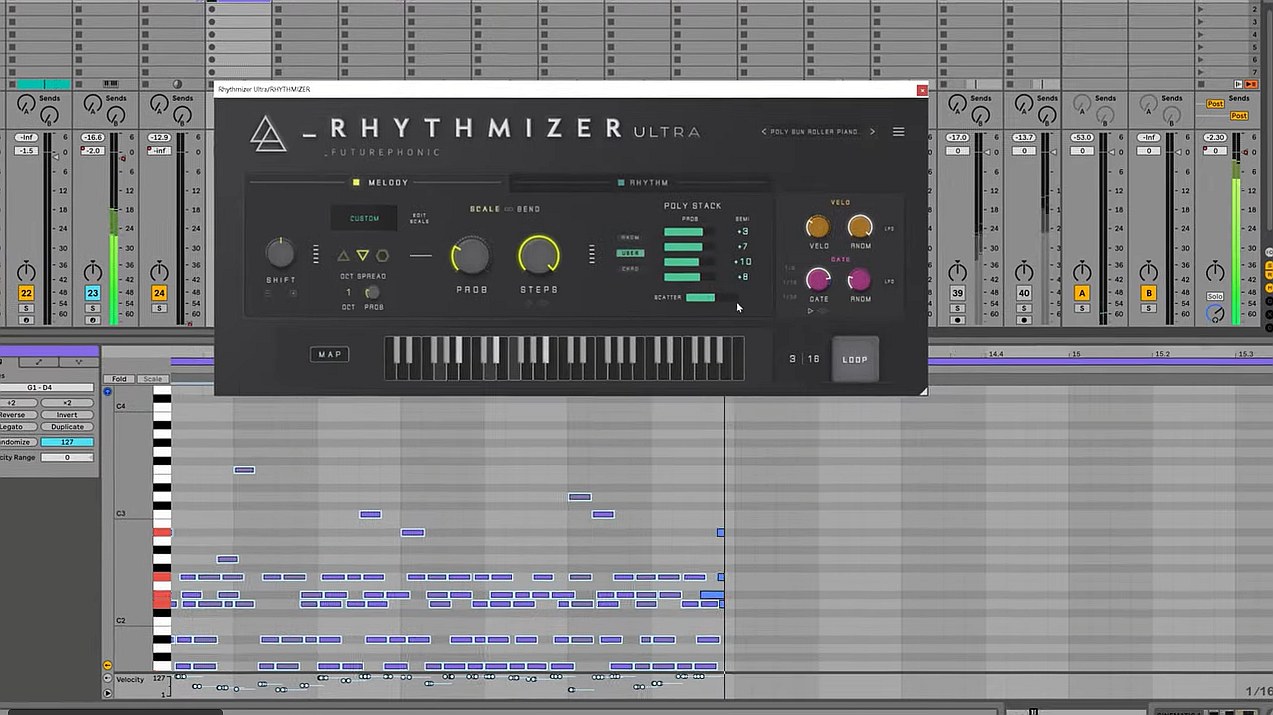The height and width of the screenshot is (715, 1273).
Task: Switch to the Melody tab
Action: (380, 183)
